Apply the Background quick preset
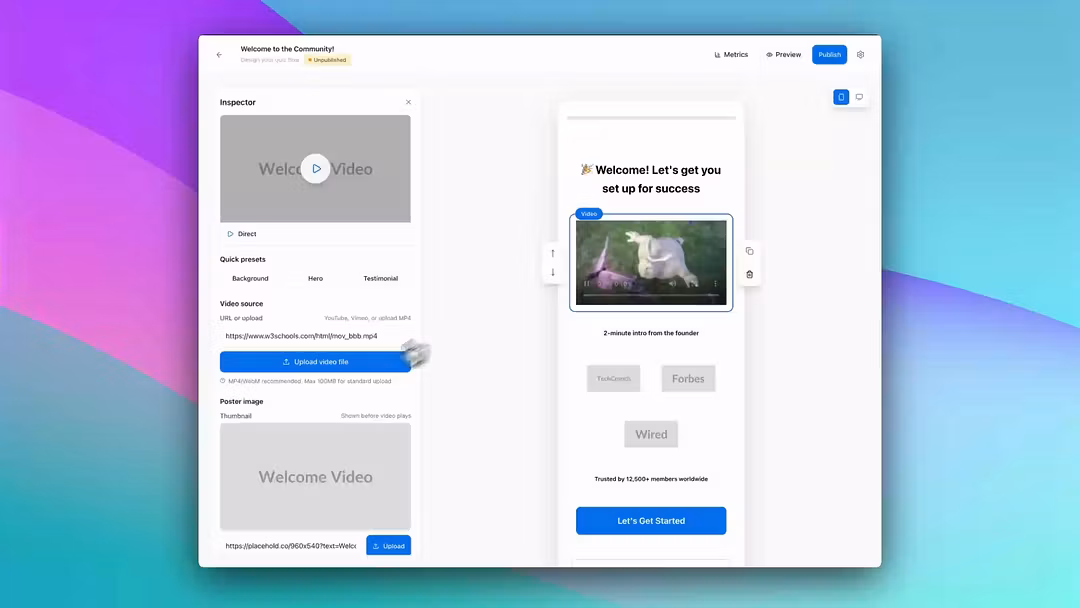This screenshot has height=608, width=1080. [x=250, y=279]
